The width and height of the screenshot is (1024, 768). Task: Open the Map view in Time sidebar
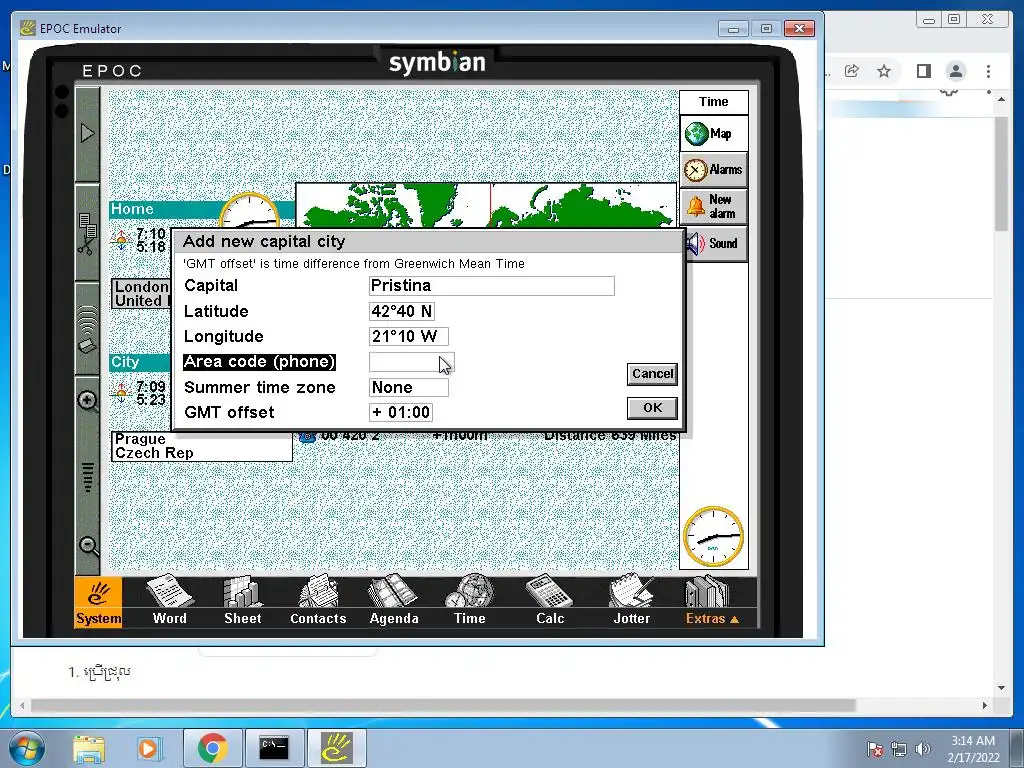pos(713,134)
